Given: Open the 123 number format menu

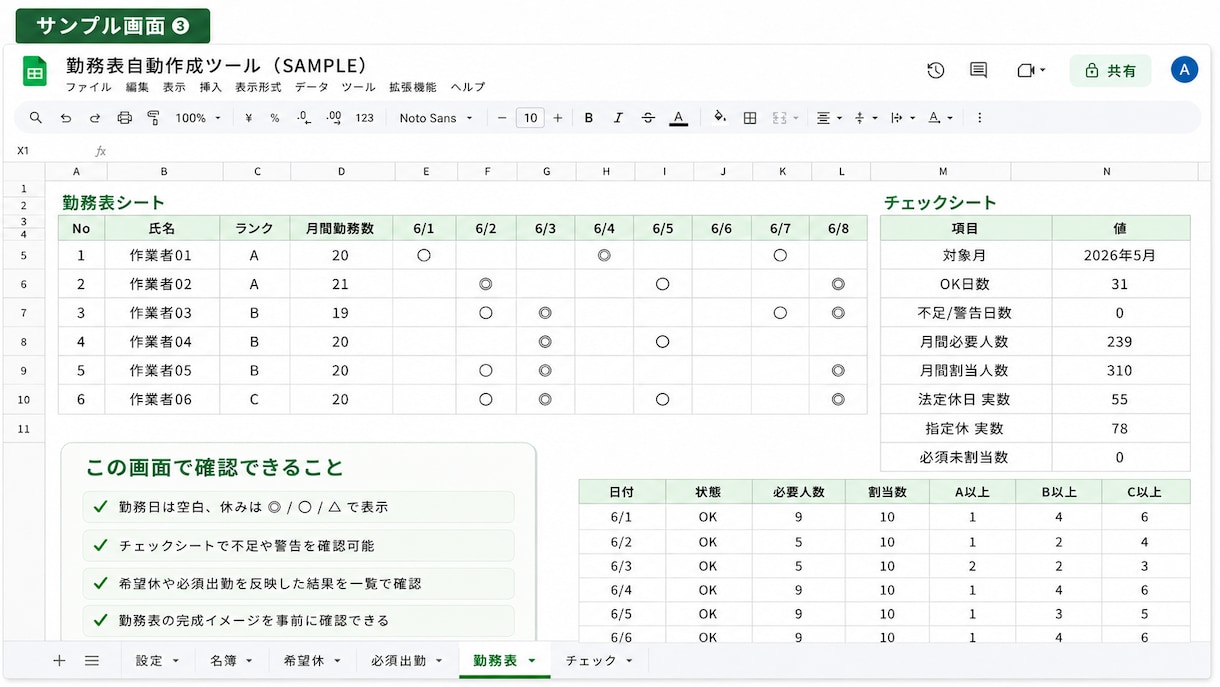Looking at the screenshot, I should [364, 118].
